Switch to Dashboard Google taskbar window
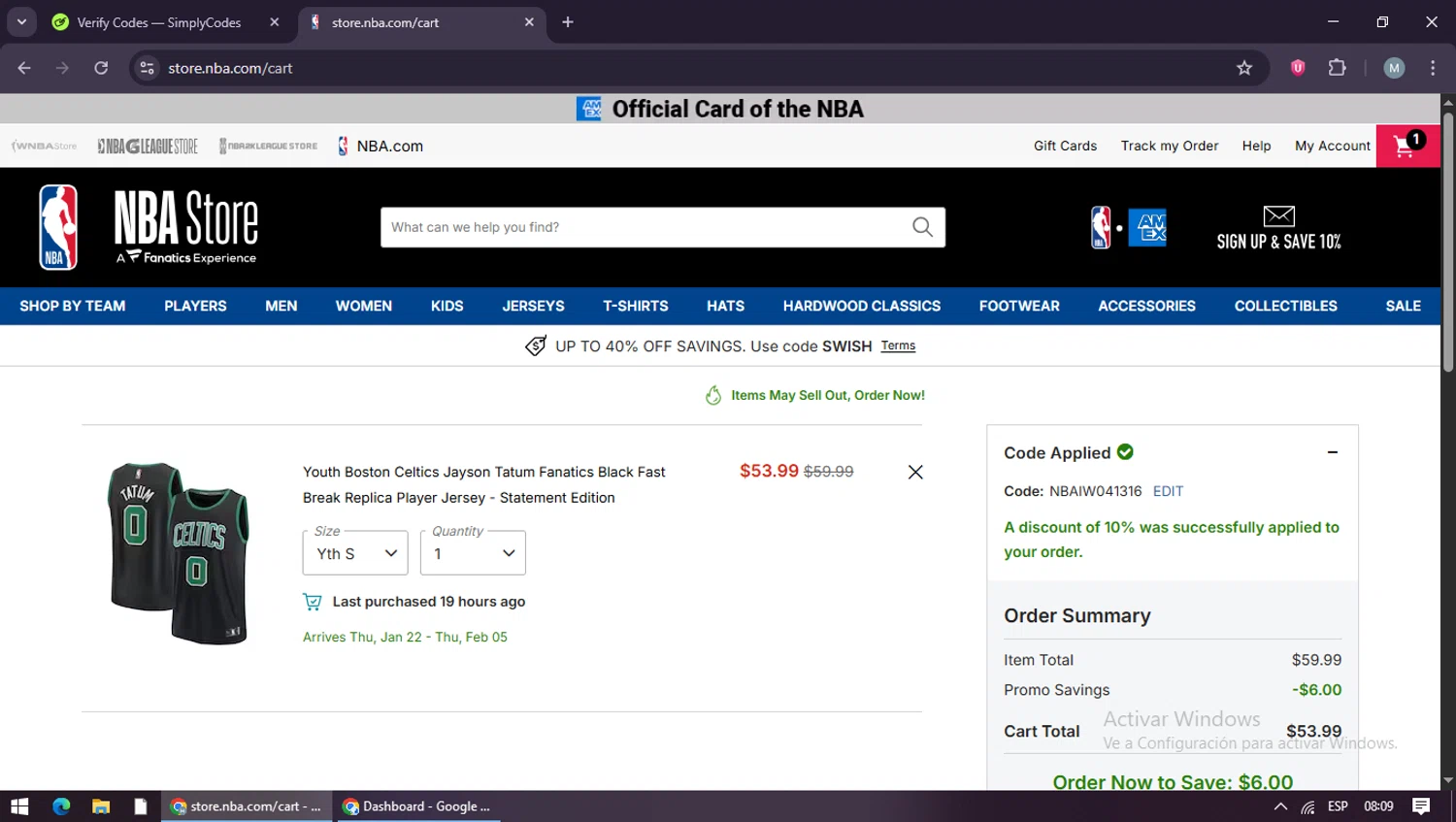Screen dimensions: 1456x822 (417, 806)
